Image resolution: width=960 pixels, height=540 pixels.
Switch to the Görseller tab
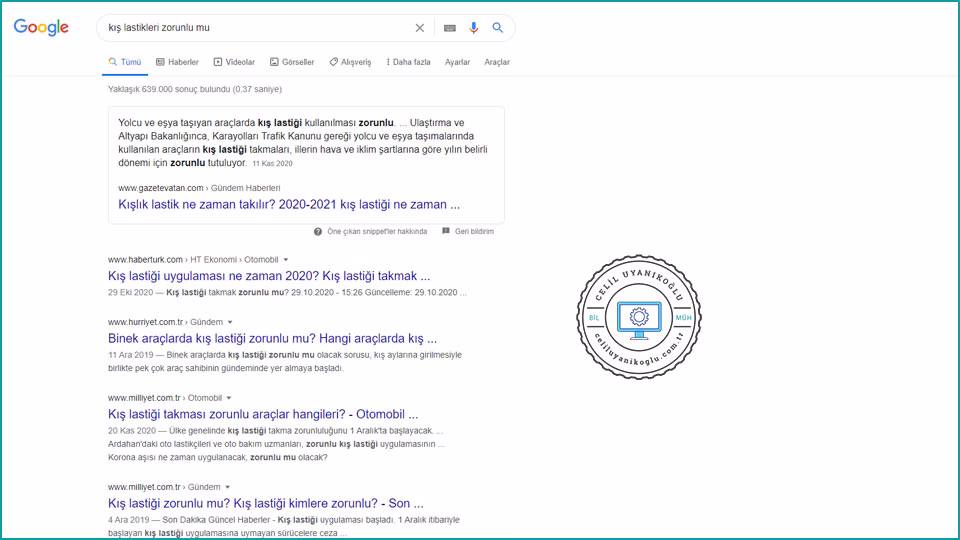pyautogui.click(x=292, y=62)
